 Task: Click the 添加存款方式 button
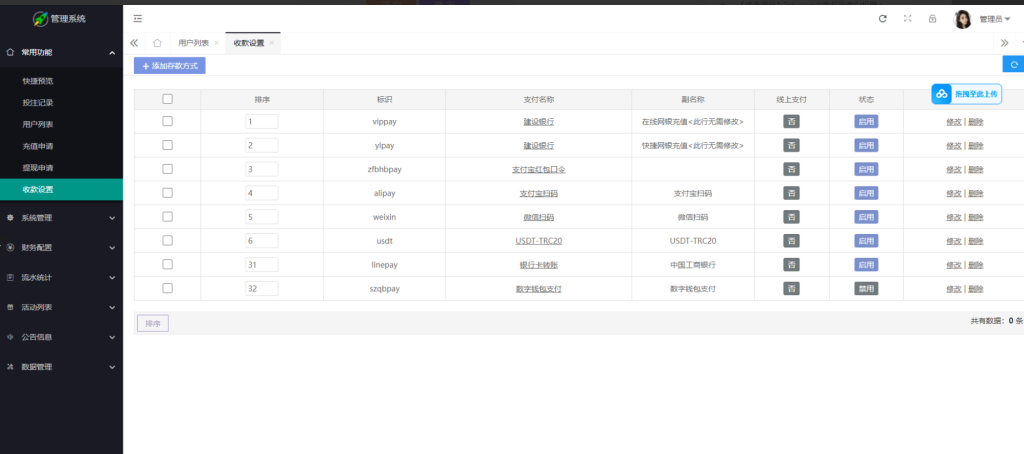tap(170, 66)
